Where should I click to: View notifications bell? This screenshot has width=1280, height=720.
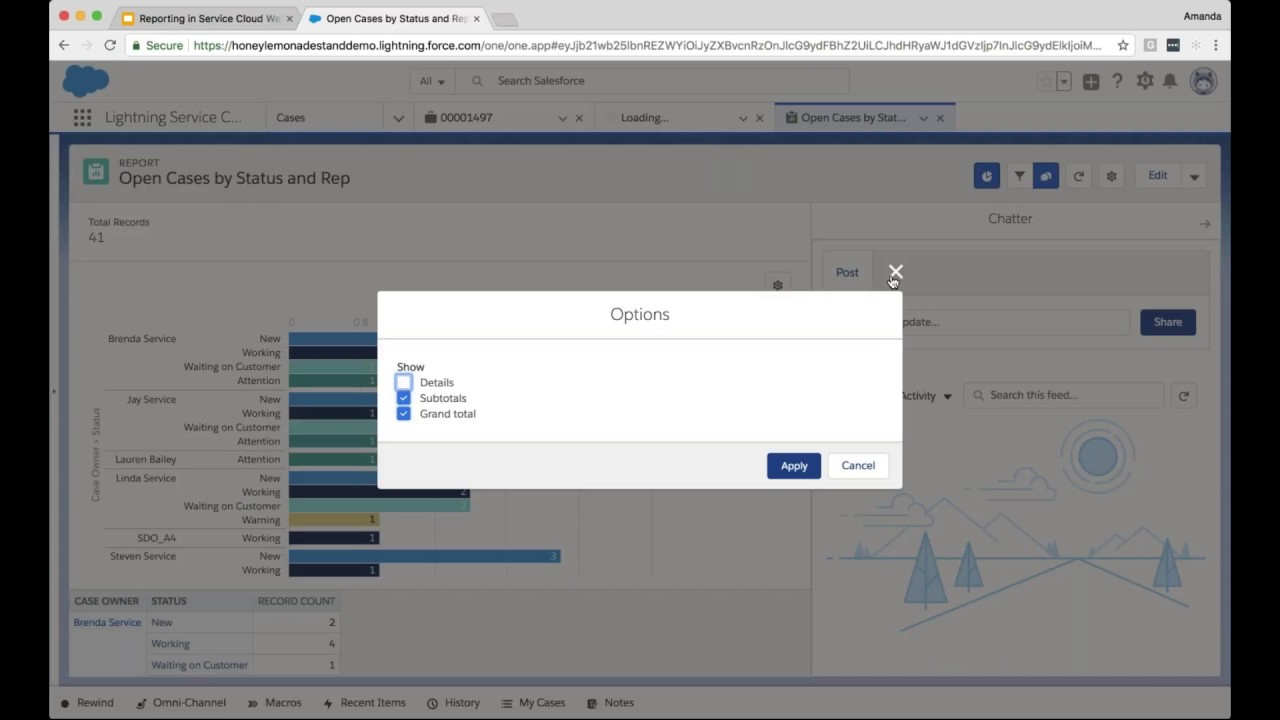pyautogui.click(x=1170, y=81)
